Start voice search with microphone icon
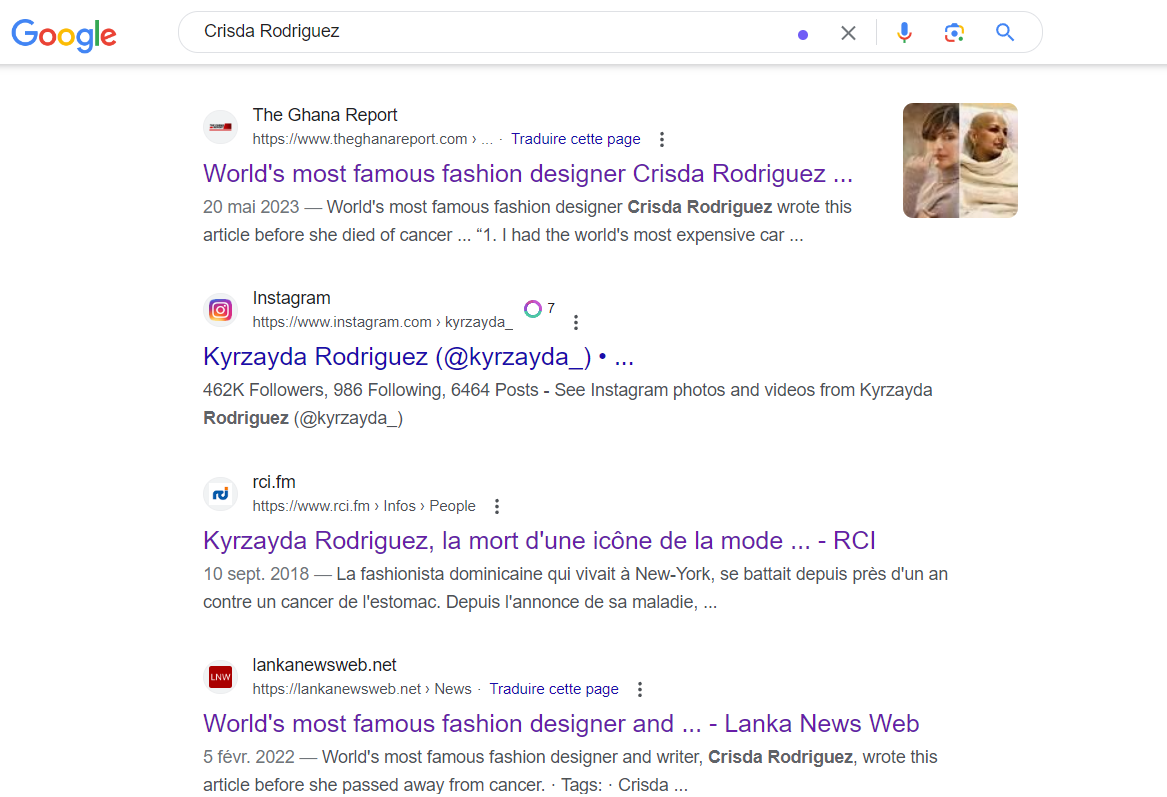Viewport: 1167px width, 797px height. click(904, 33)
